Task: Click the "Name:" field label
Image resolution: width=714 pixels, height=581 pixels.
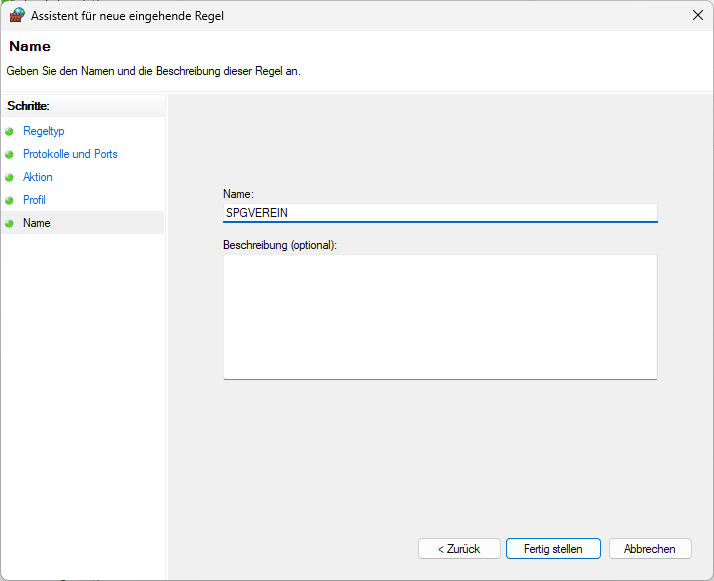Action: pos(238,193)
